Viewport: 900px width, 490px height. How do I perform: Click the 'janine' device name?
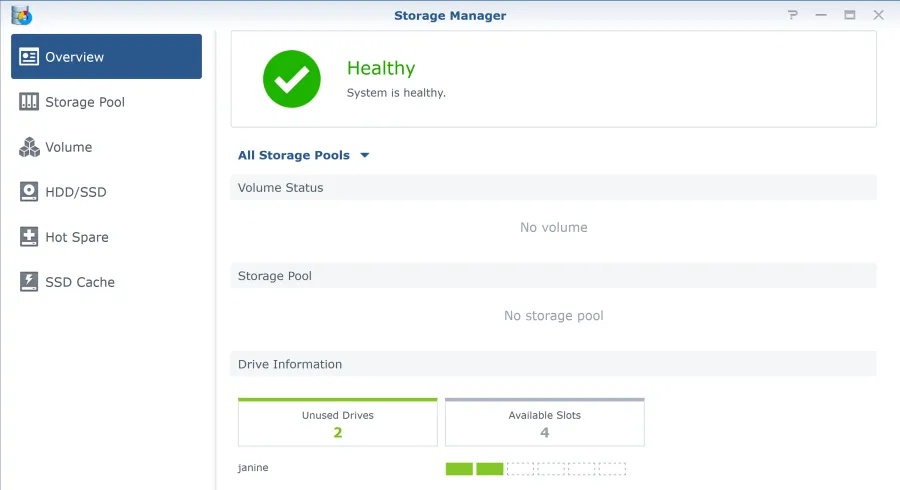coord(253,468)
